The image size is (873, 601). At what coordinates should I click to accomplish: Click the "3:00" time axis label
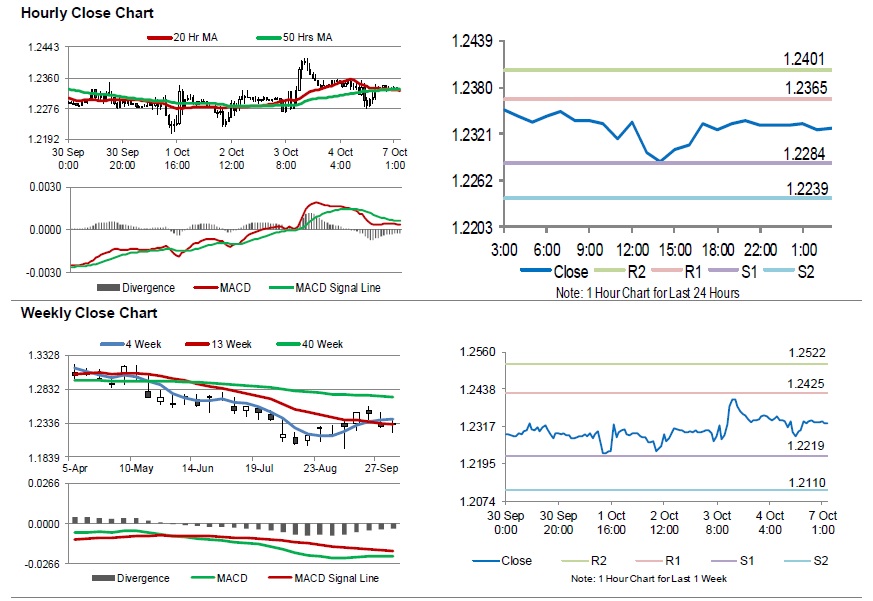click(504, 250)
